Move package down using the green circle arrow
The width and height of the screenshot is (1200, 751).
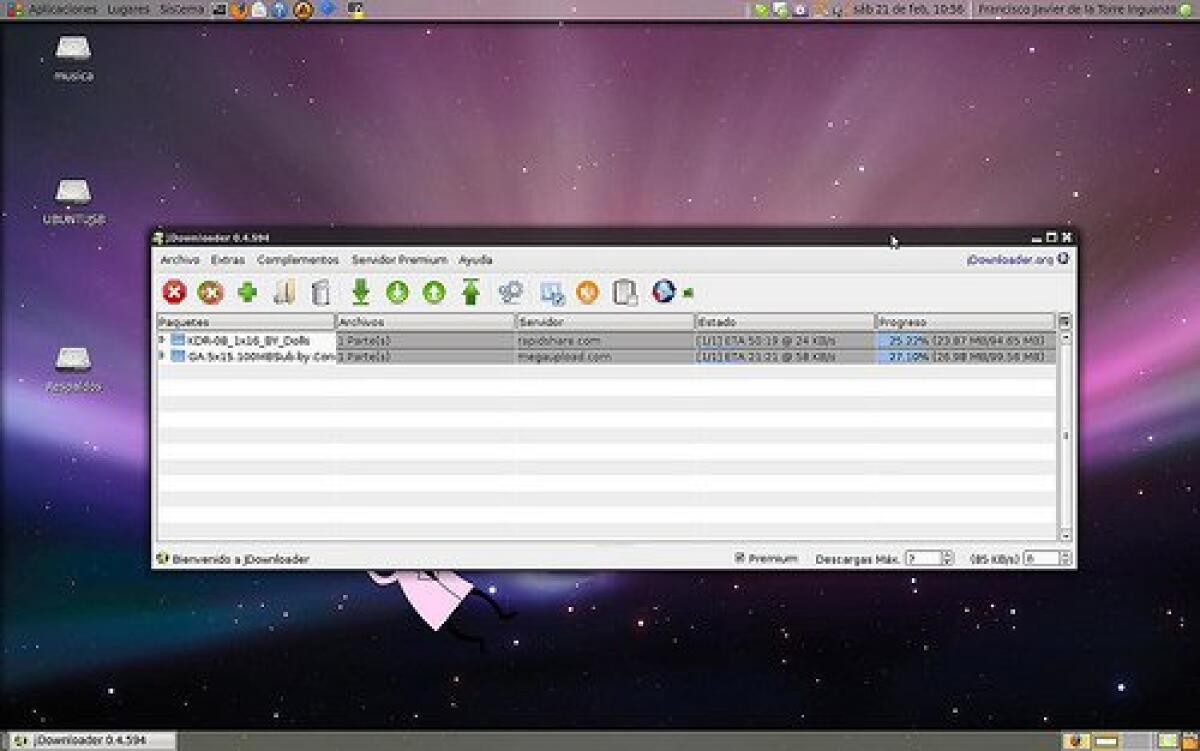[x=395, y=291]
